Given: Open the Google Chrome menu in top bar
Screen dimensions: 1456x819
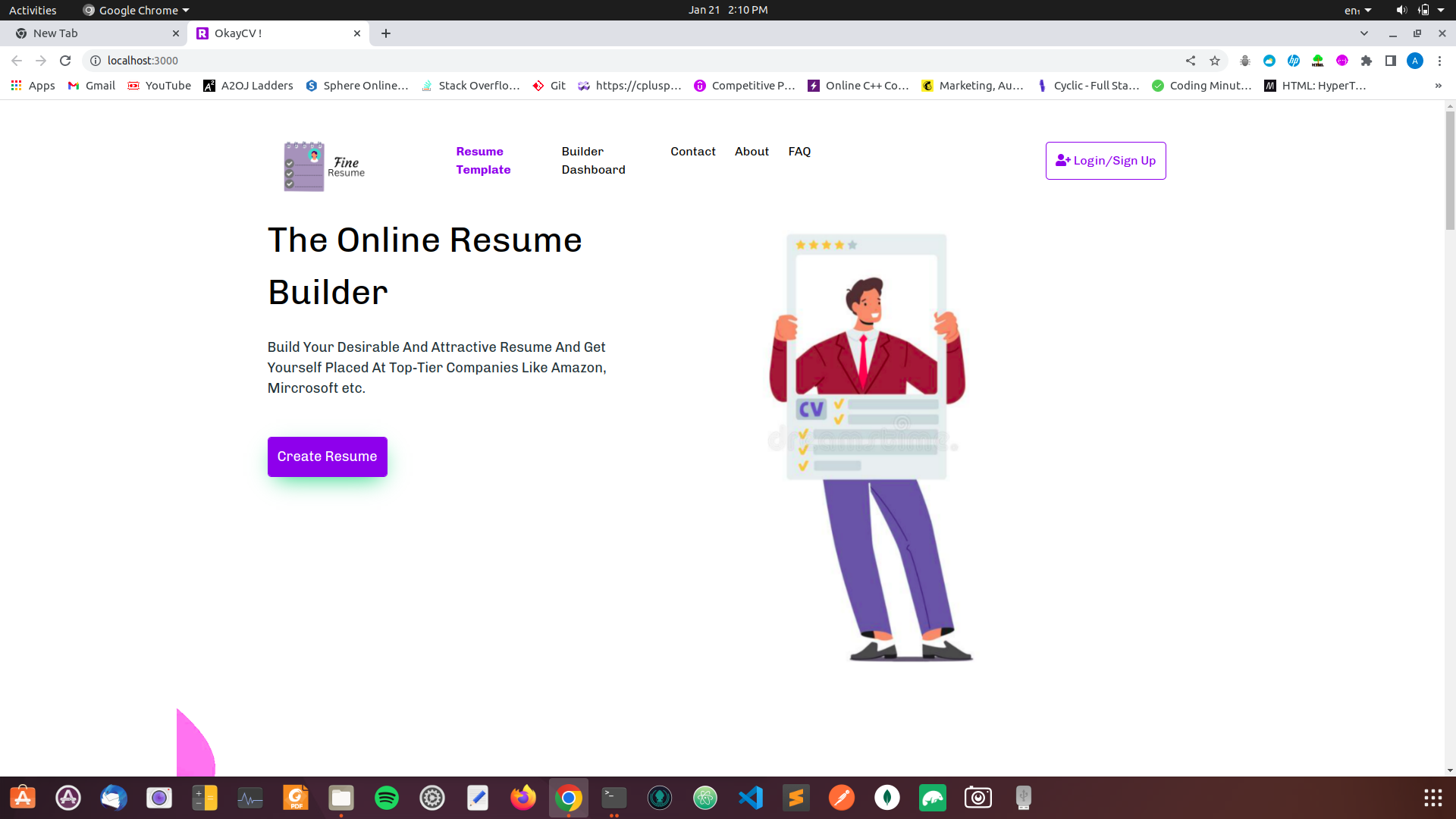Looking at the screenshot, I should (135, 10).
